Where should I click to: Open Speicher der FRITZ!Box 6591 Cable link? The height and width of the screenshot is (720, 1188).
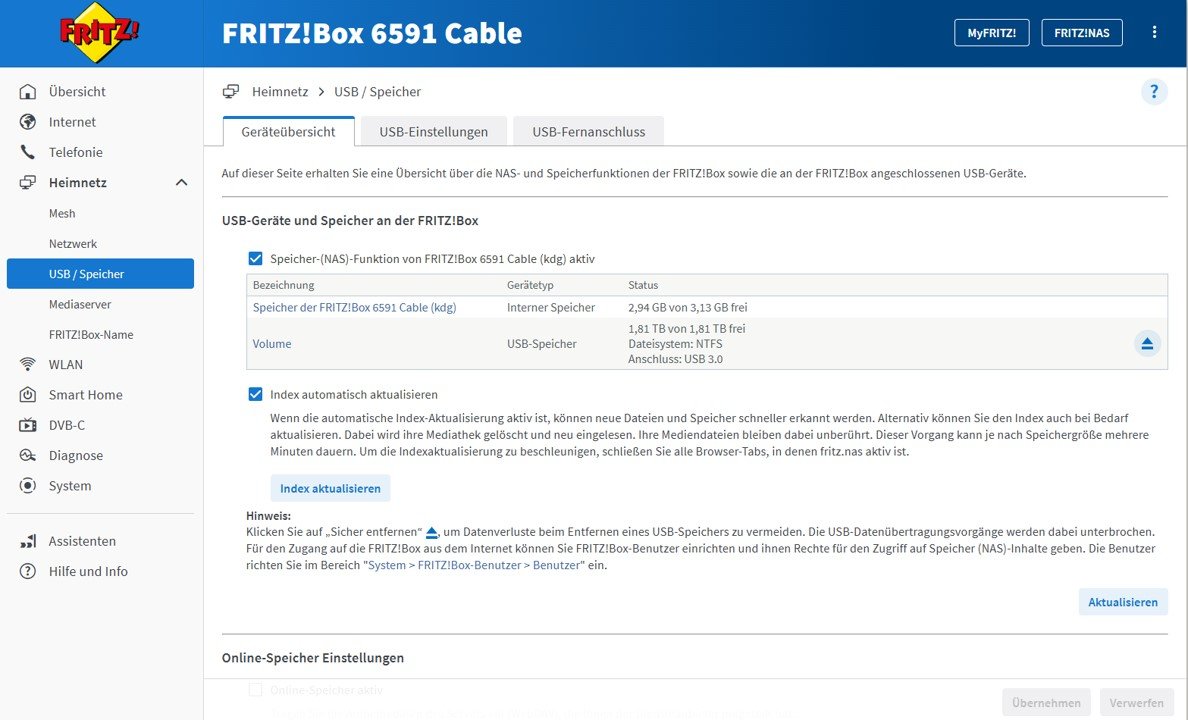[354, 307]
